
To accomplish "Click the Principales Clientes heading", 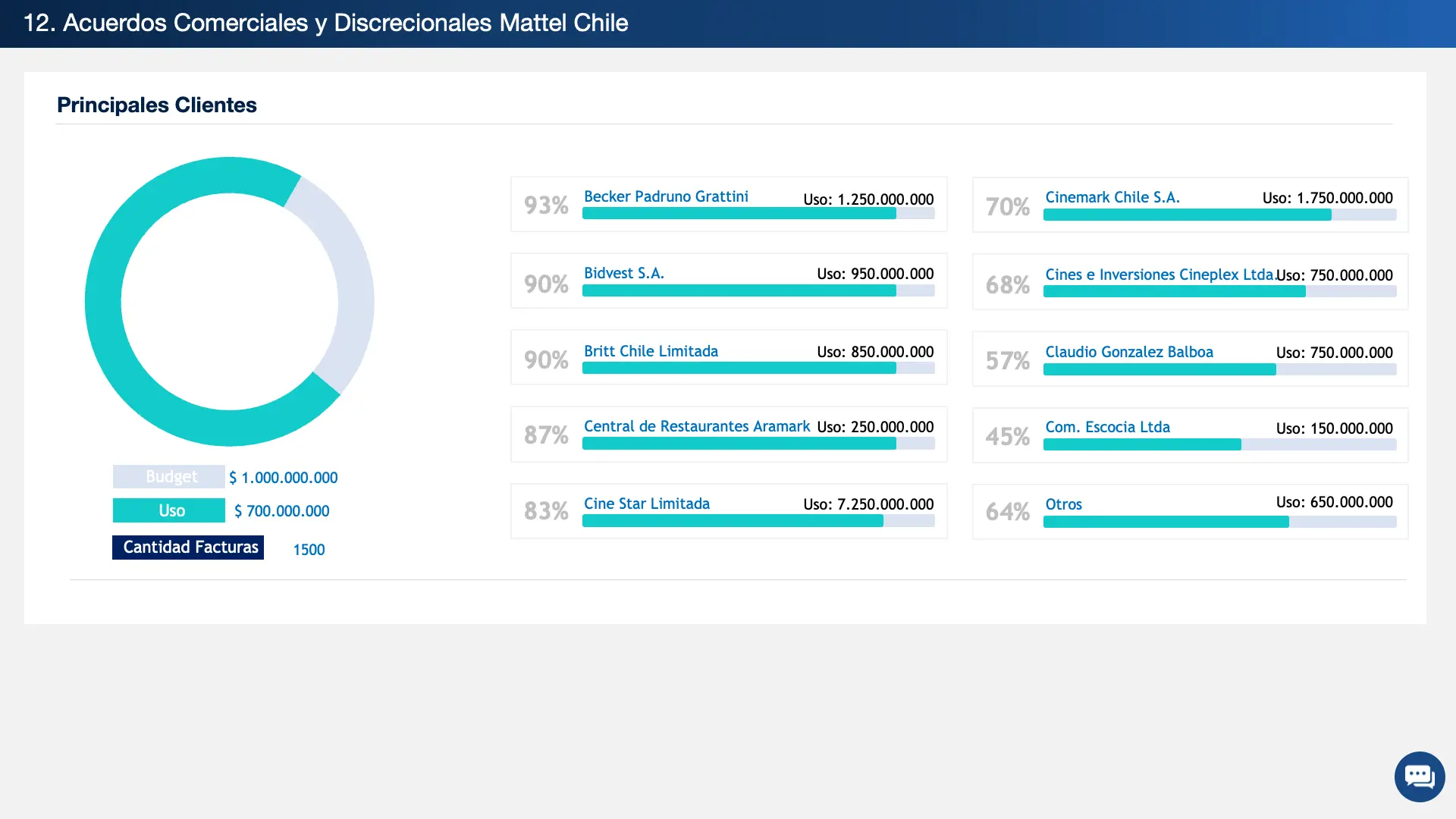I will coord(157,105).
